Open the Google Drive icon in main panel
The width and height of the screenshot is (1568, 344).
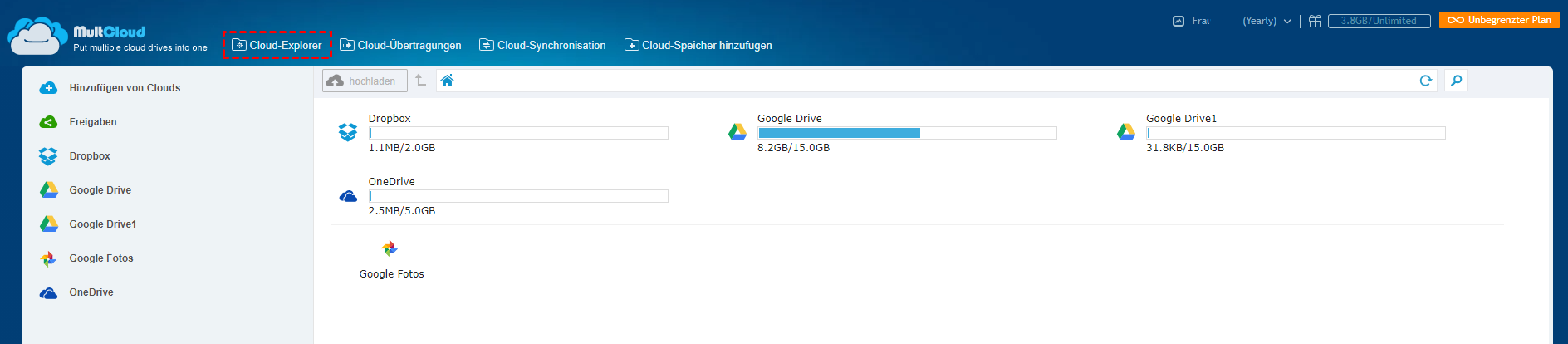737,132
